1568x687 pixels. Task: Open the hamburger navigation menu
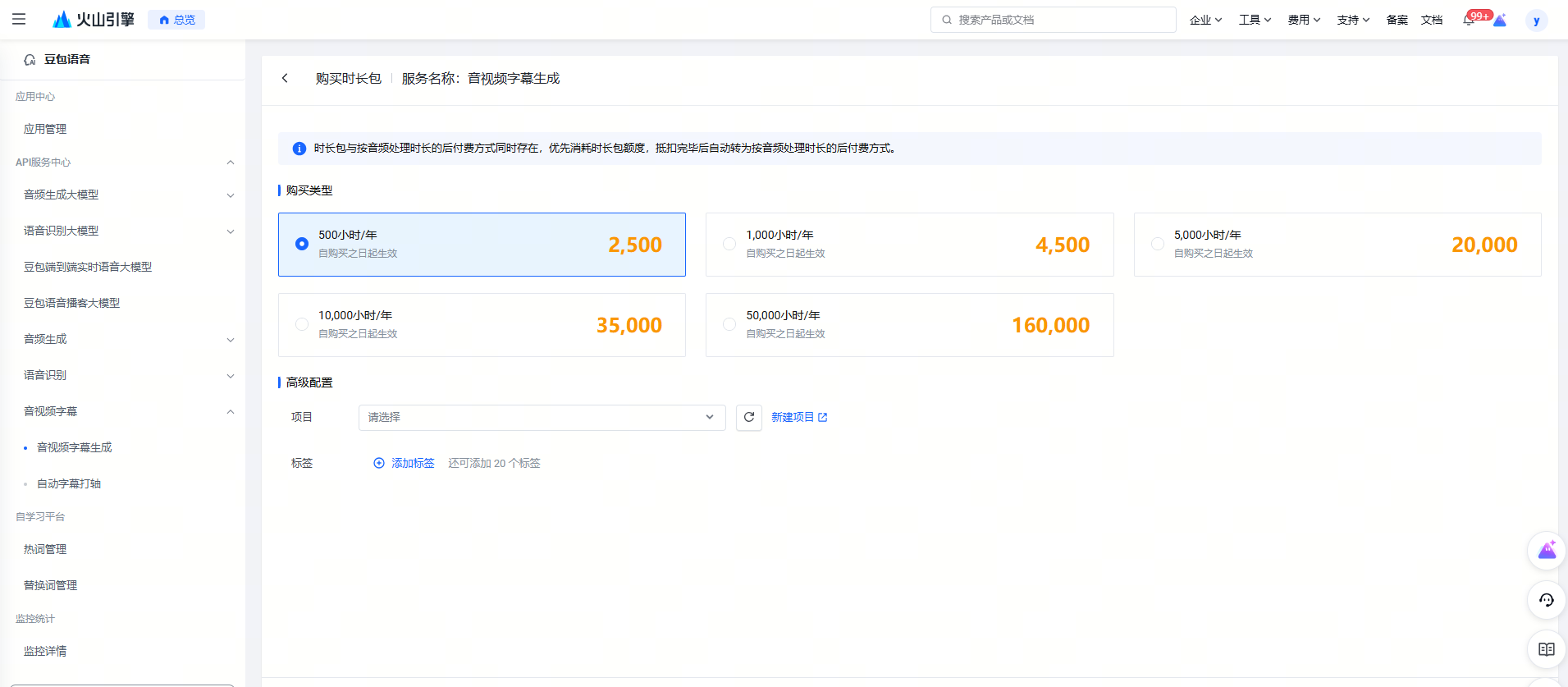point(19,19)
